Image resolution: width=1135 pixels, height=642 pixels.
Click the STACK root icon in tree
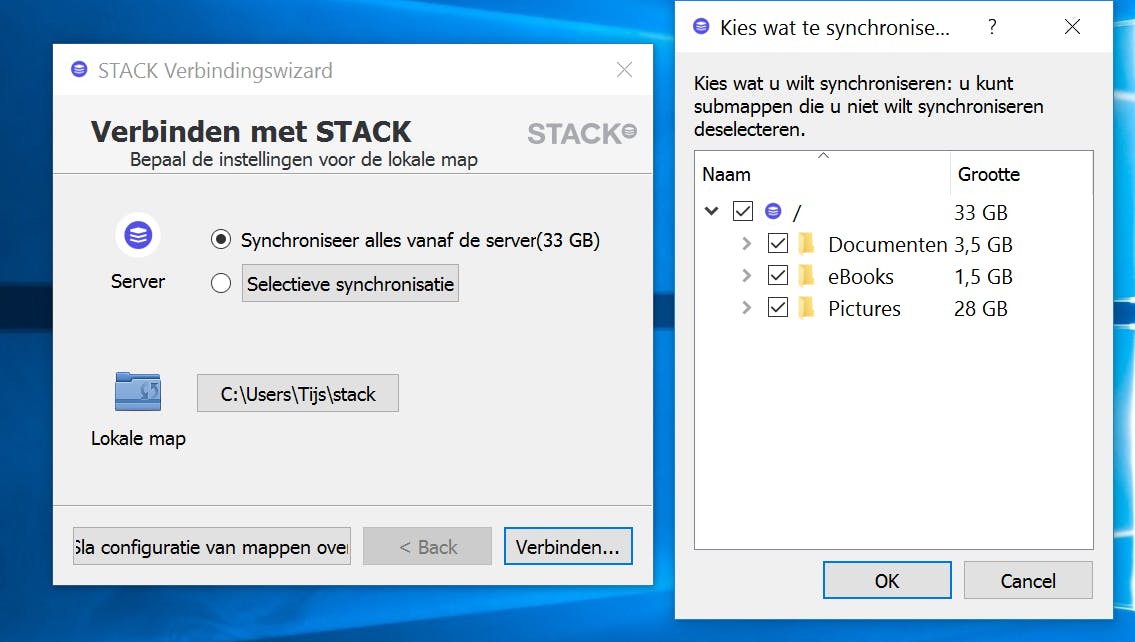click(772, 212)
